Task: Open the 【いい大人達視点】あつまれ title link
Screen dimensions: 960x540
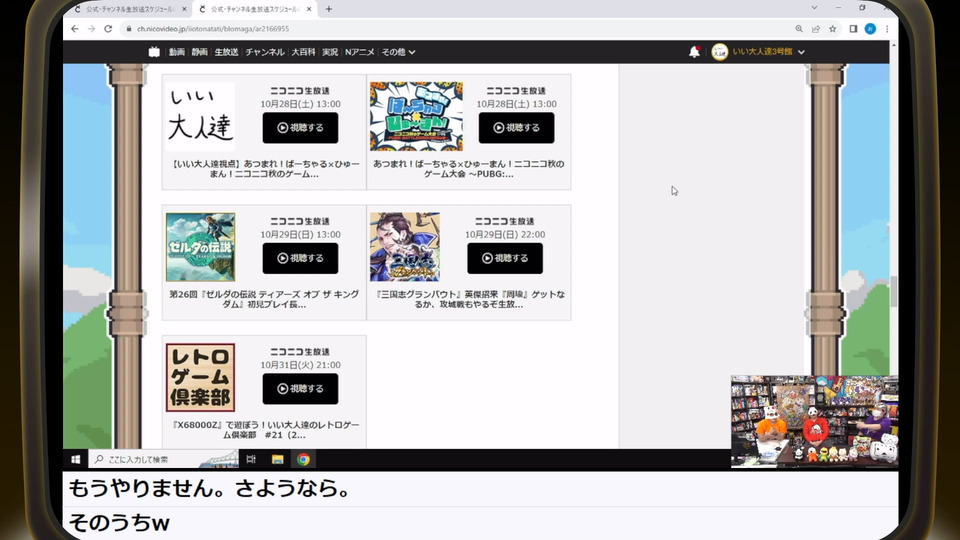Action: pyautogui.click(x=264, y=169)
